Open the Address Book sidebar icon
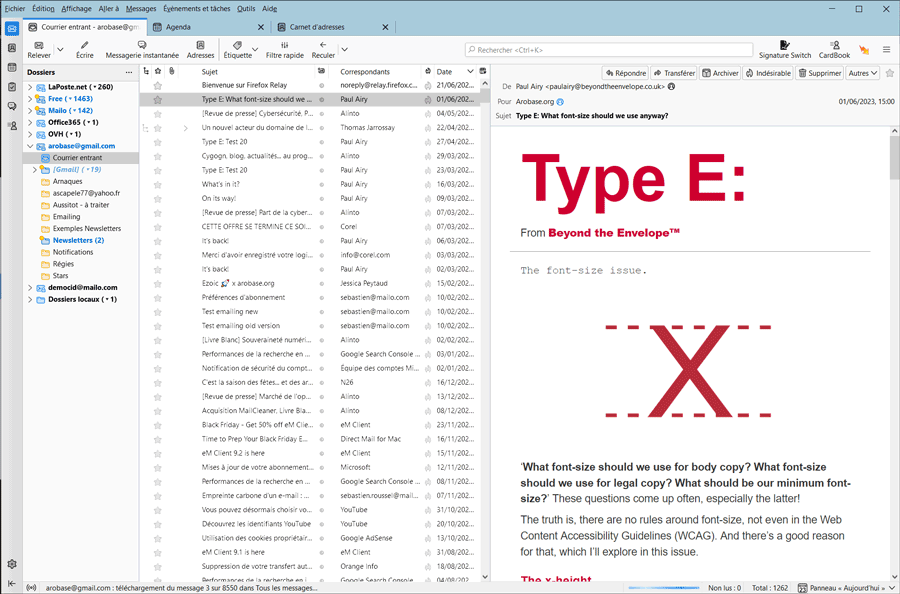900x594 pixels. point(11,48)
